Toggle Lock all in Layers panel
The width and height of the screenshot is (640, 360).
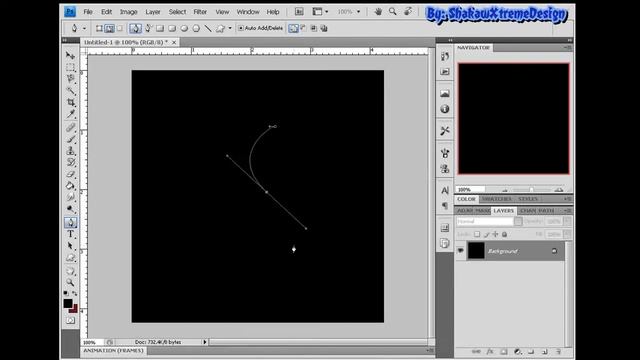[x=504, y=234]
